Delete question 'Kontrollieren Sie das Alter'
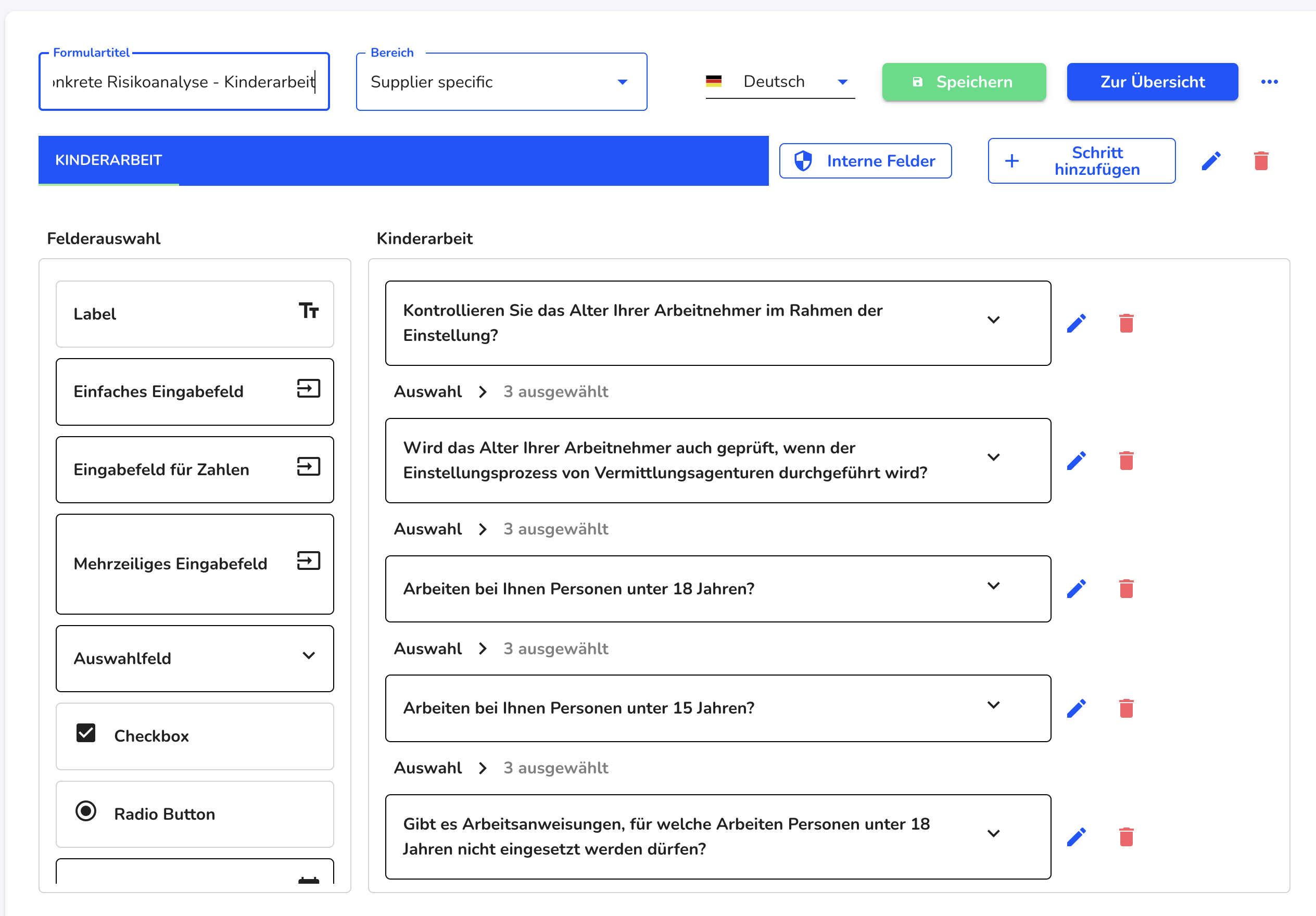This screenshot has height=916, width=1316. [1125, 323]
